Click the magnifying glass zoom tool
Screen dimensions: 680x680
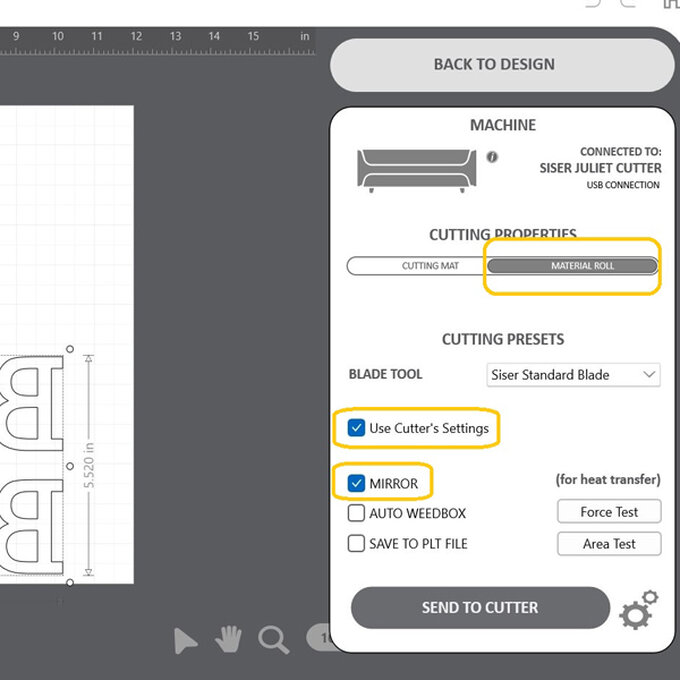tap(273, 639)
